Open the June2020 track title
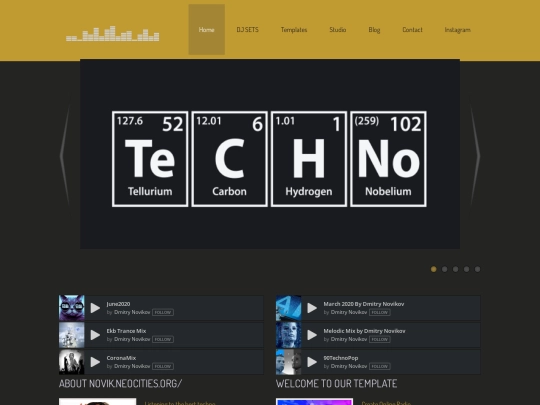540x405 pixels. click(x=118, y=304)
